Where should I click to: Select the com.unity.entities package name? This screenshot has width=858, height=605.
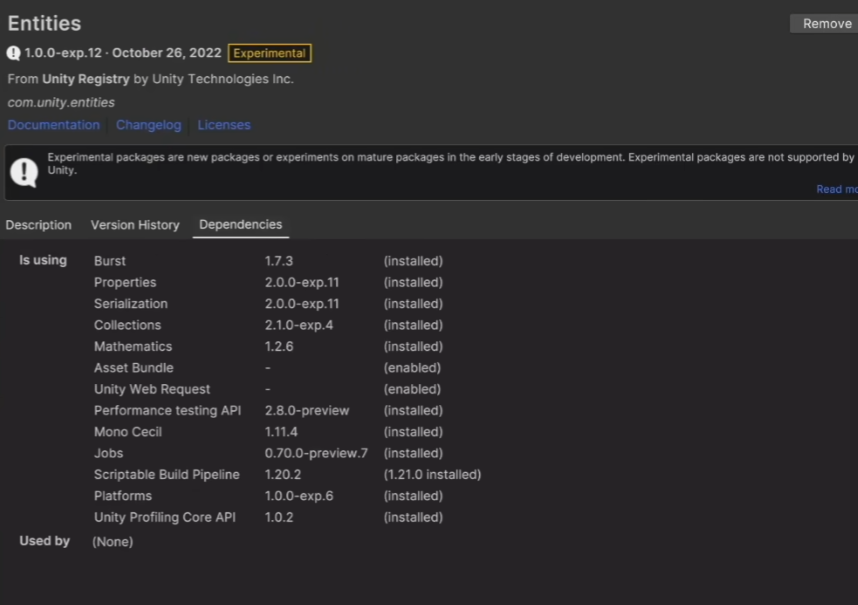[61, 102]
